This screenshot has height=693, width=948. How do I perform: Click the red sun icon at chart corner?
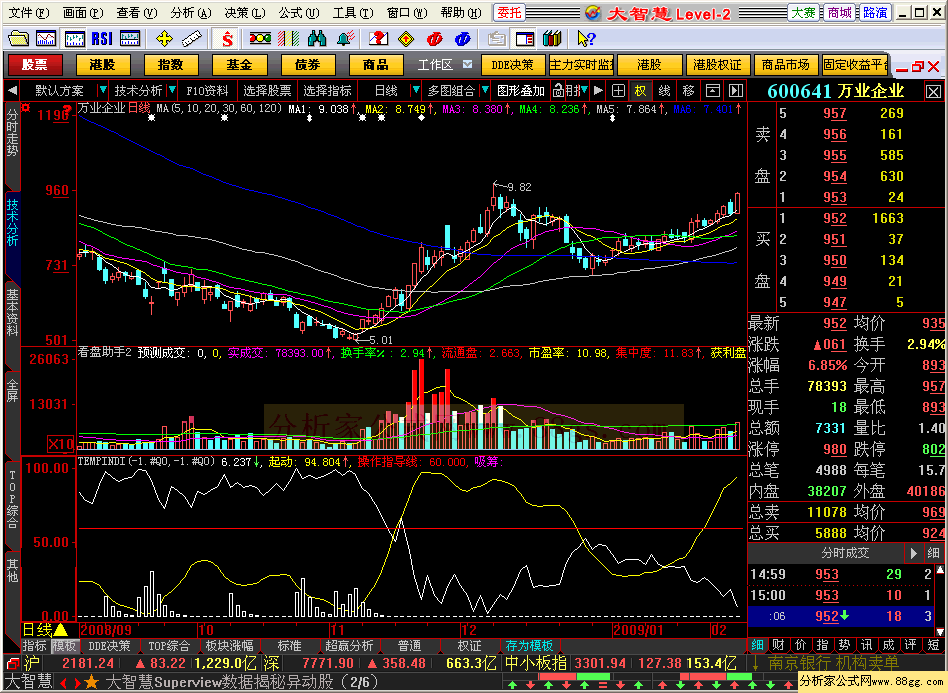[25, 108]
